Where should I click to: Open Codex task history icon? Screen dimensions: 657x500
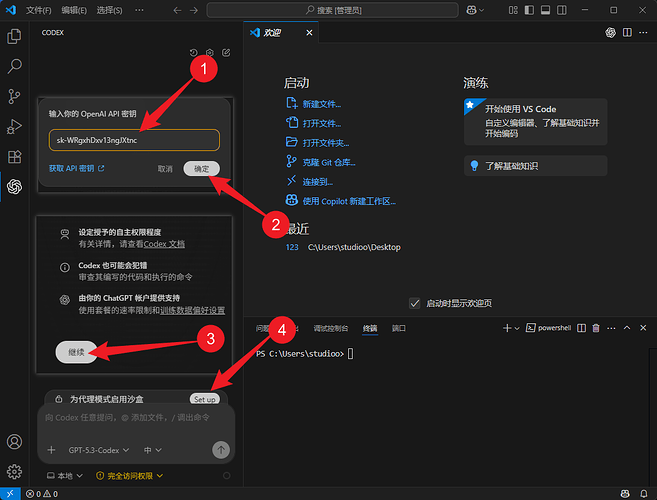tap(194, 52)
